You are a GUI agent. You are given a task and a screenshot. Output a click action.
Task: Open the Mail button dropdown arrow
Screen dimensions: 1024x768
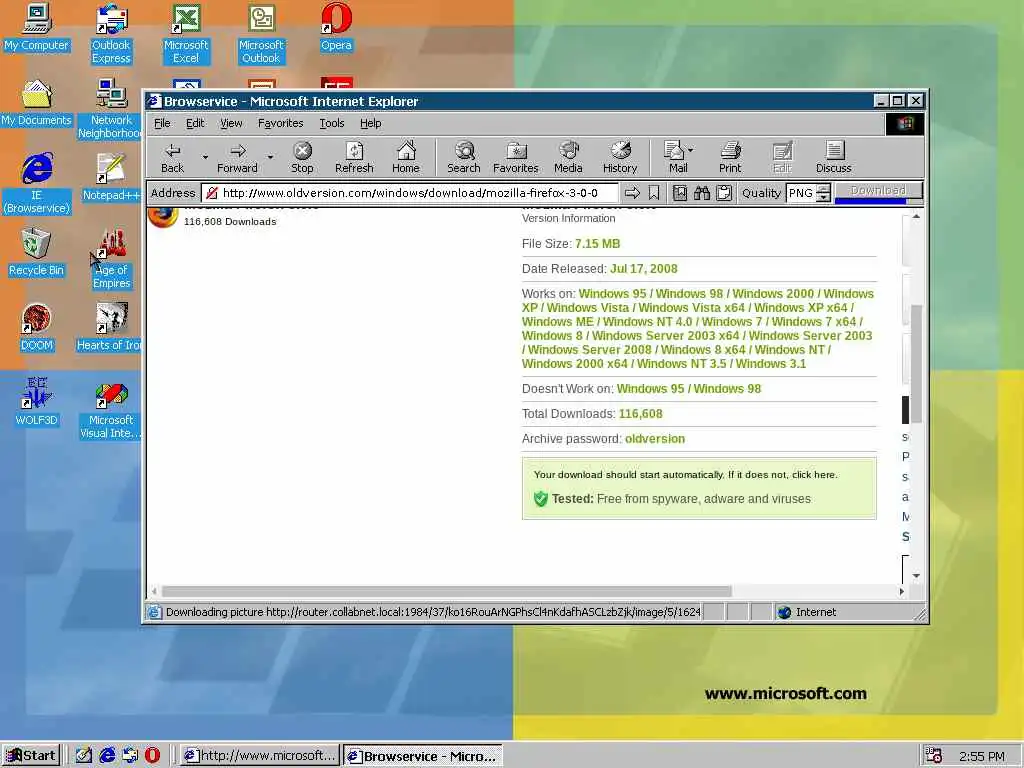[691, 150]
